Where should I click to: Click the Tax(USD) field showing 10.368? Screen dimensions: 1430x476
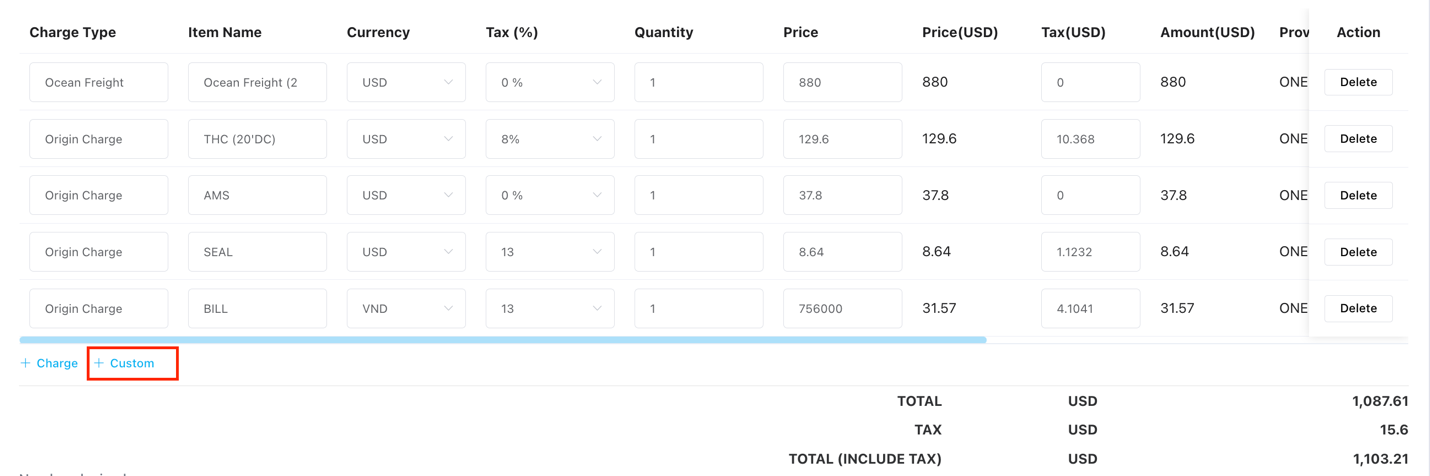[1090, 139]
